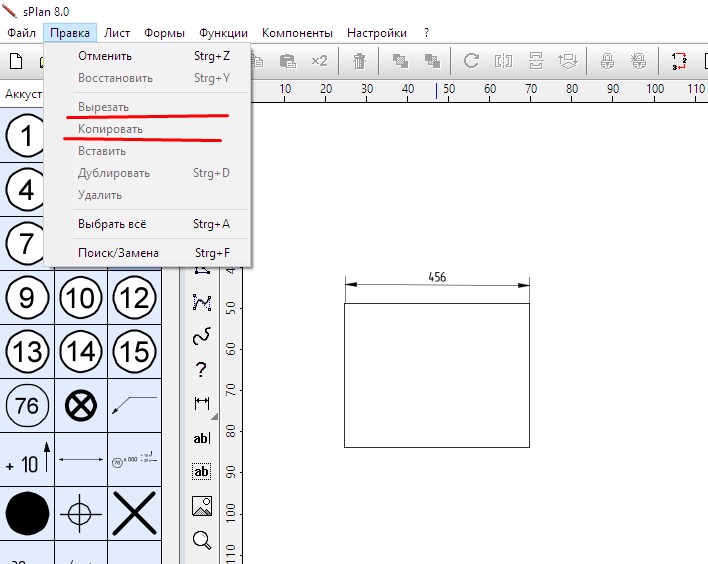Pick the crossed circle lamp component

[81, 406]
